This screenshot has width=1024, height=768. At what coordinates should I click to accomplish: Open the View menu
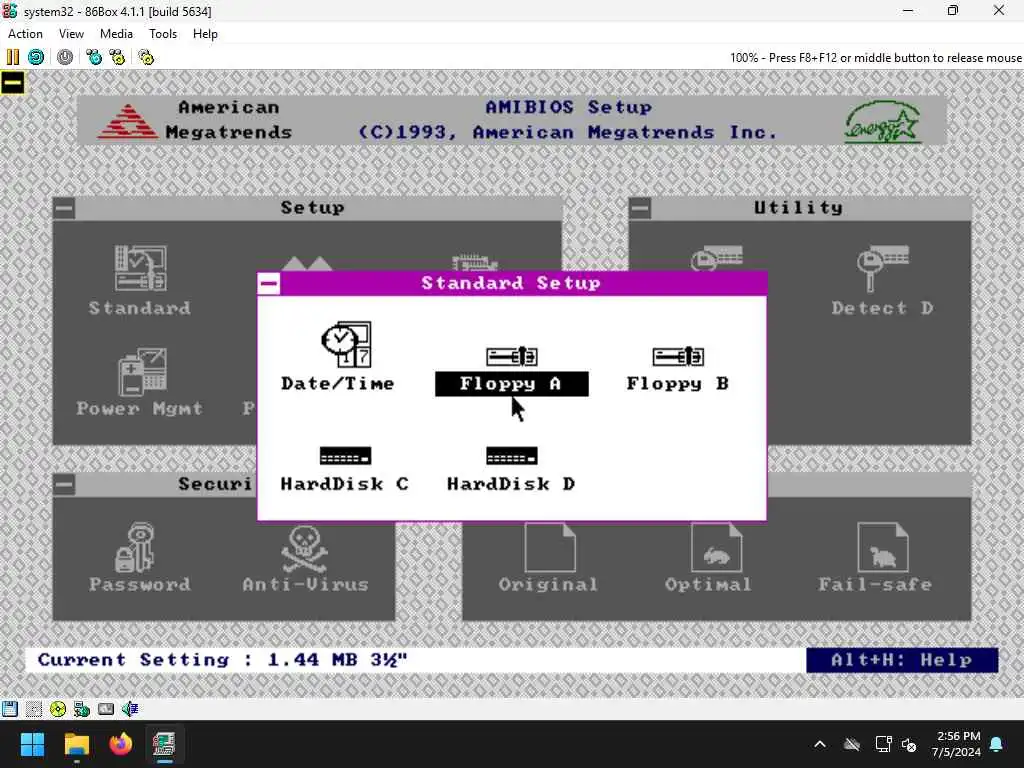point(71,34)
